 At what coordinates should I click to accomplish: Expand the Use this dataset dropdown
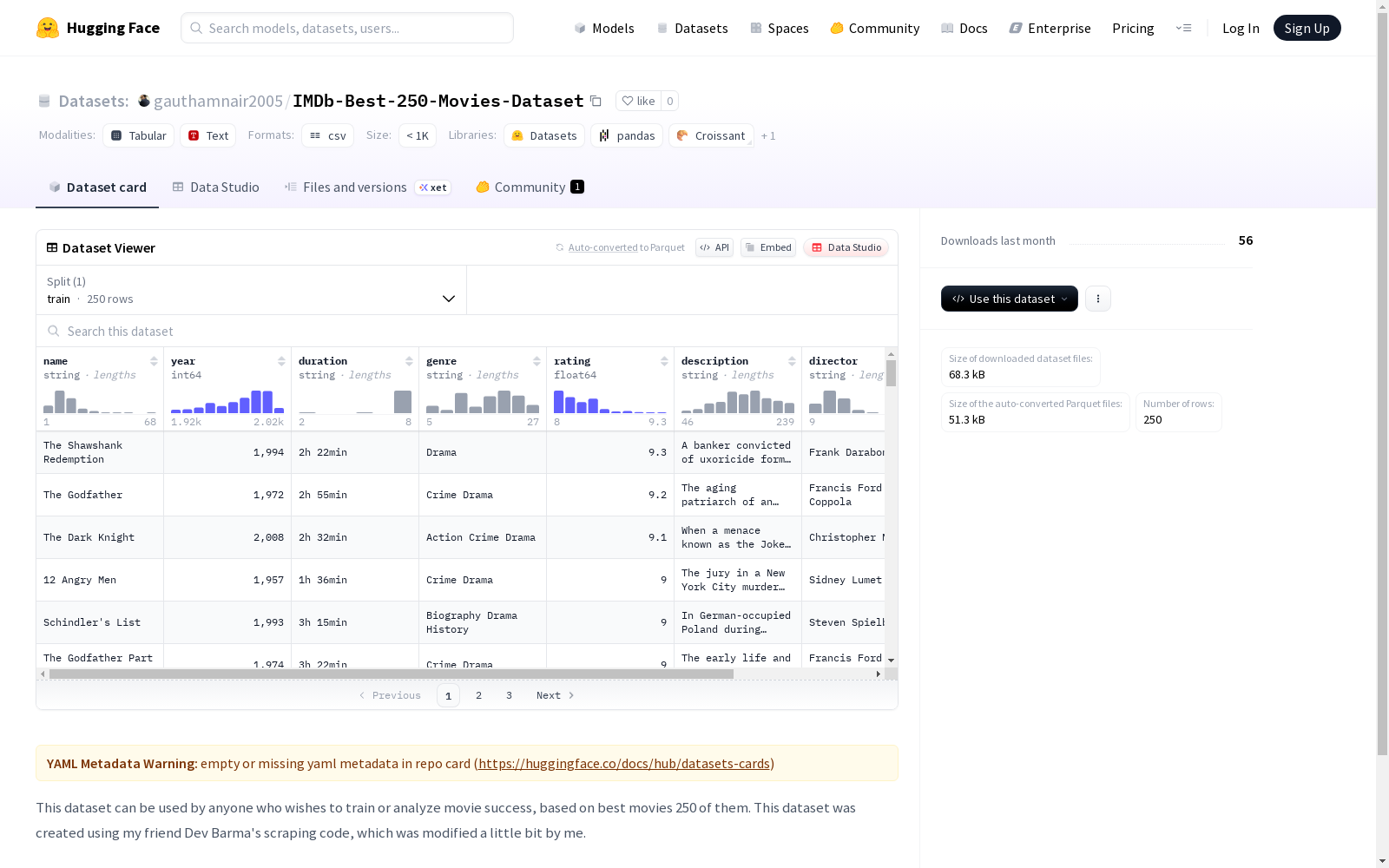1010,299
